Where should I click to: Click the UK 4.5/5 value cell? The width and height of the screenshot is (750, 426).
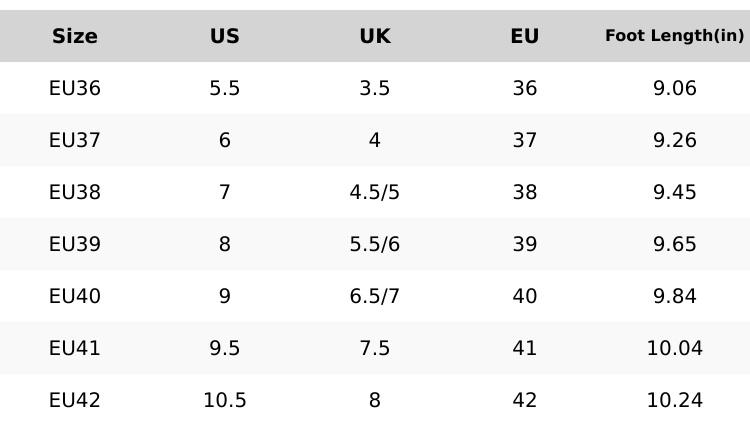coord(375,192)
